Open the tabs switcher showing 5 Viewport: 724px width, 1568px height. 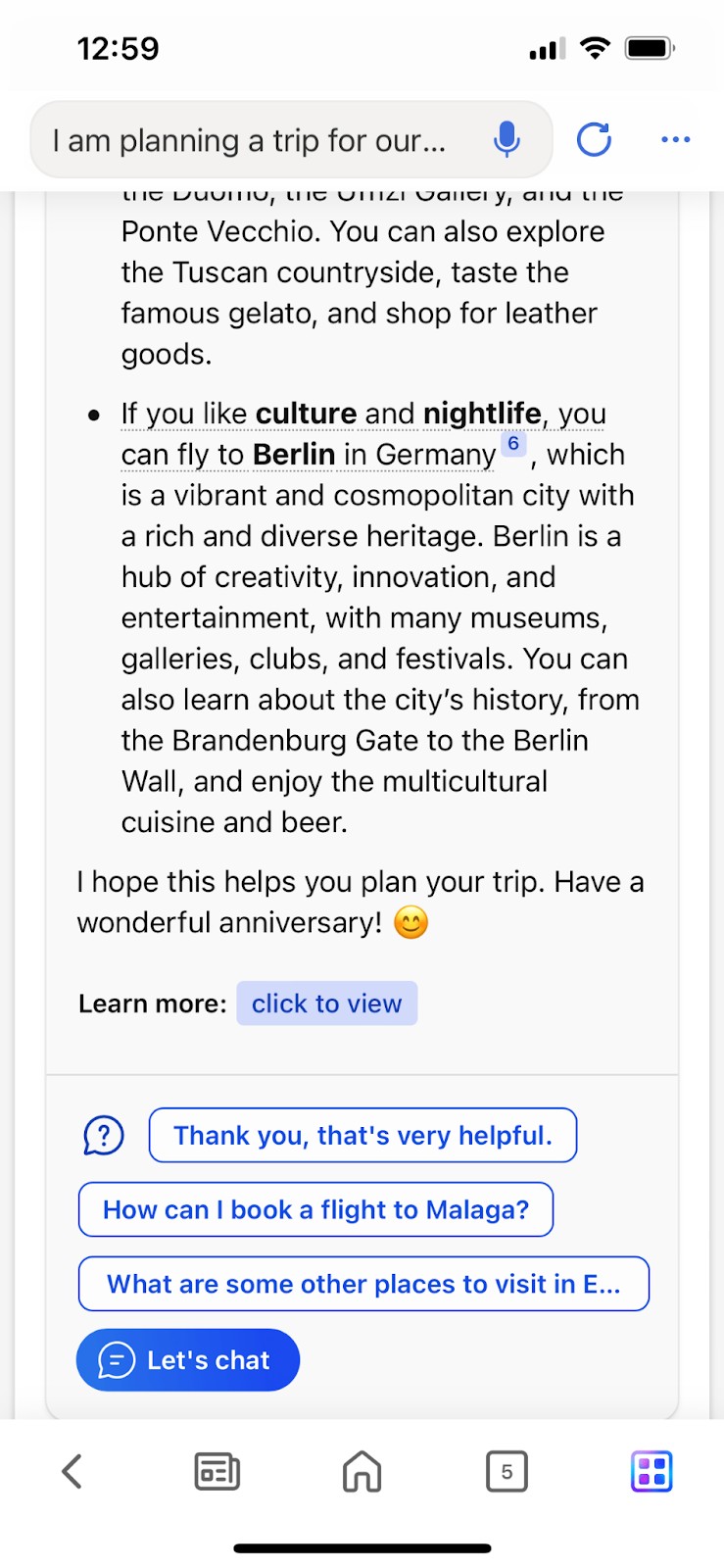pos(507,1471)
